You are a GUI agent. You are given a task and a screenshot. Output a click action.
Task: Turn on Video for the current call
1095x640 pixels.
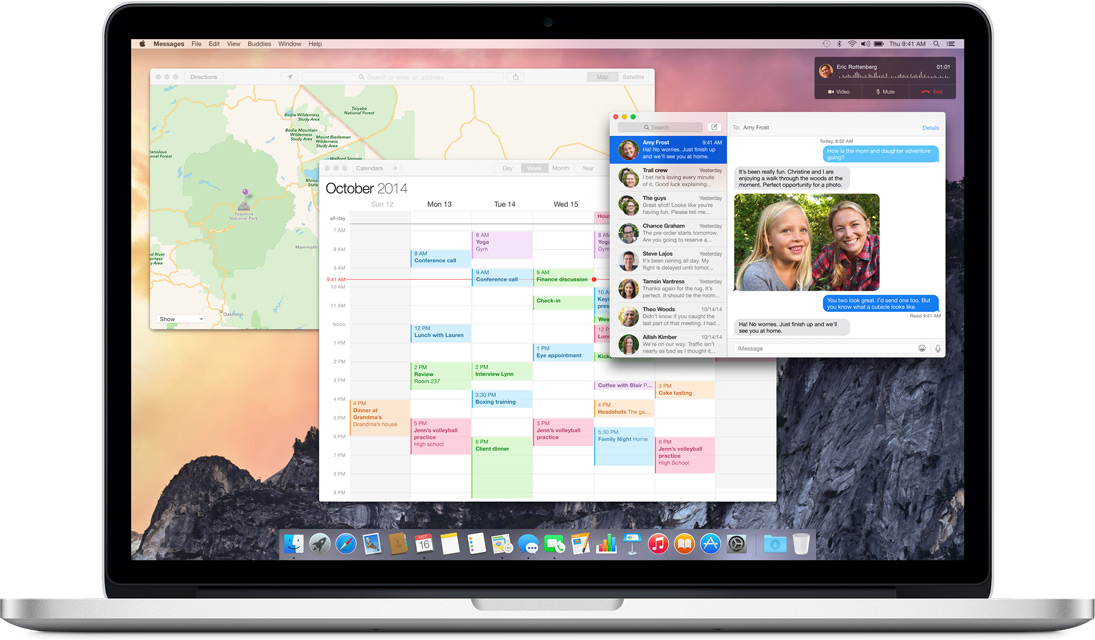pyautogui.click(x=838, y=92)
